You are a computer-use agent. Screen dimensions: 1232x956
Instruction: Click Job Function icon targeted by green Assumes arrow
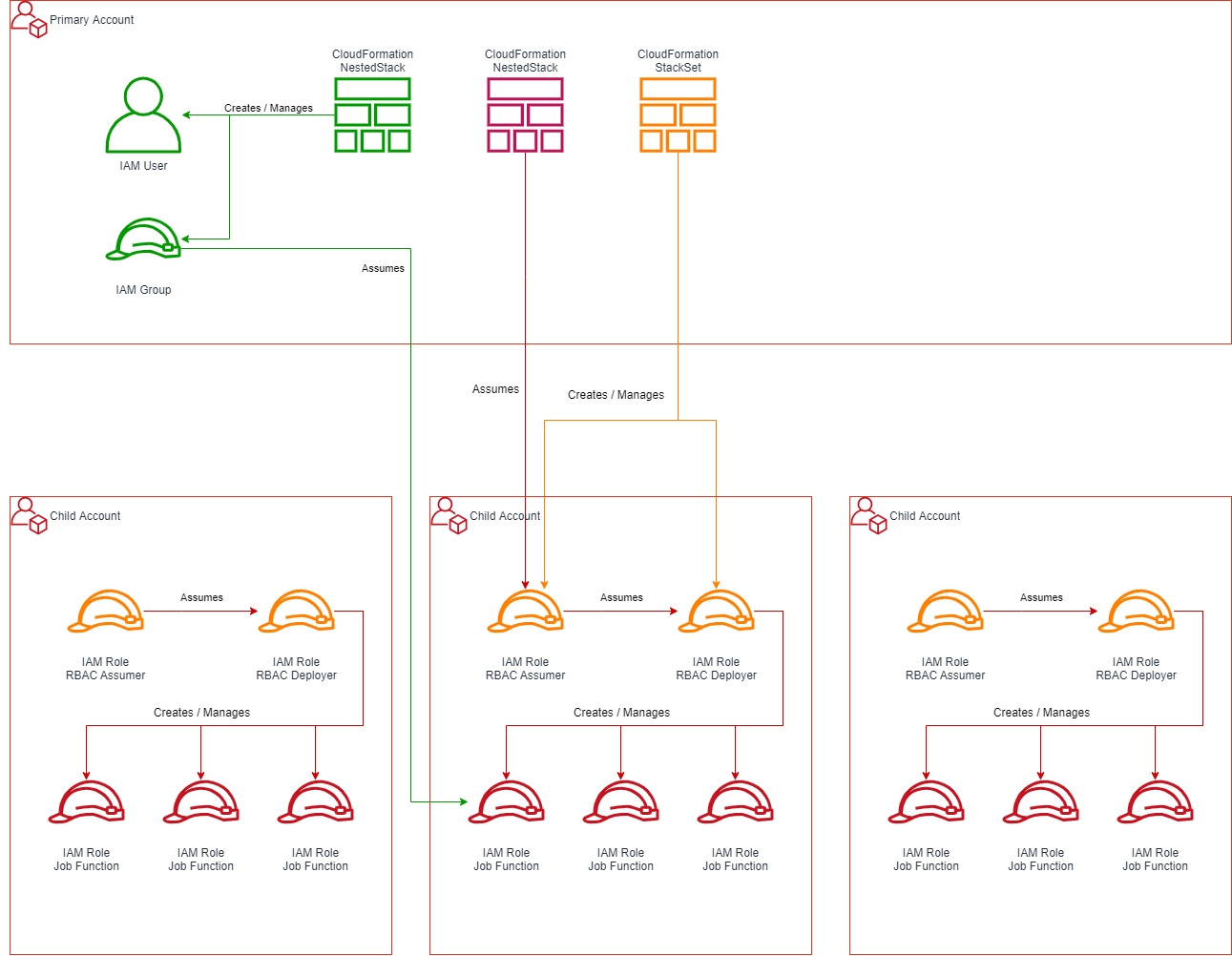[506, 801]
